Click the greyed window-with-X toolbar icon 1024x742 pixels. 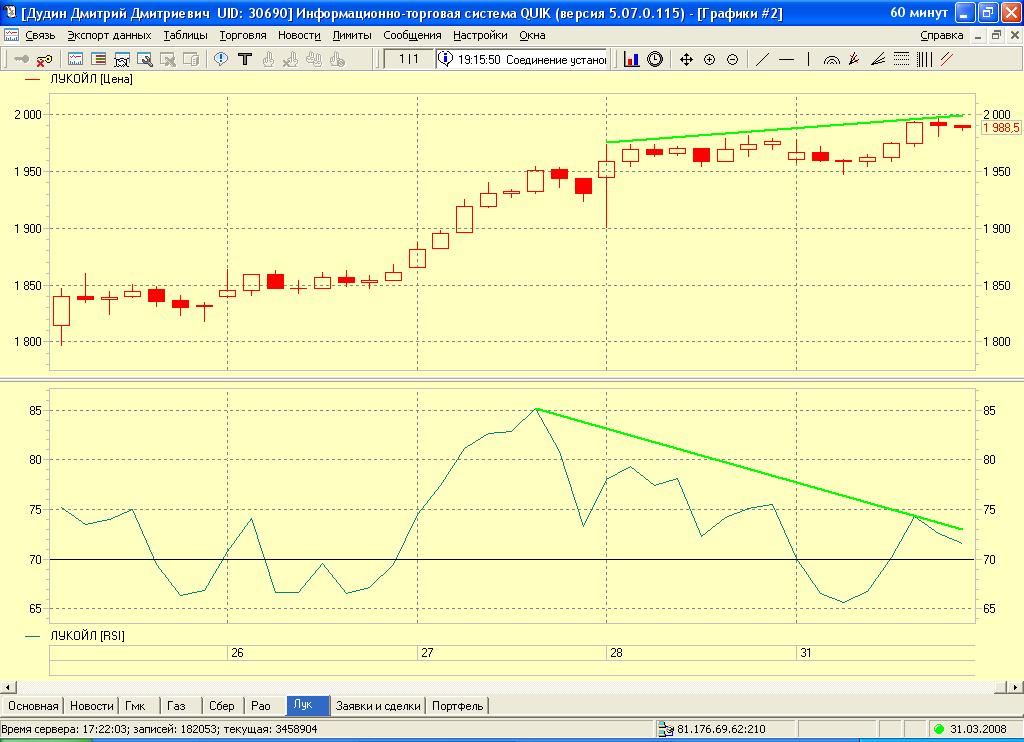(168, 59)
